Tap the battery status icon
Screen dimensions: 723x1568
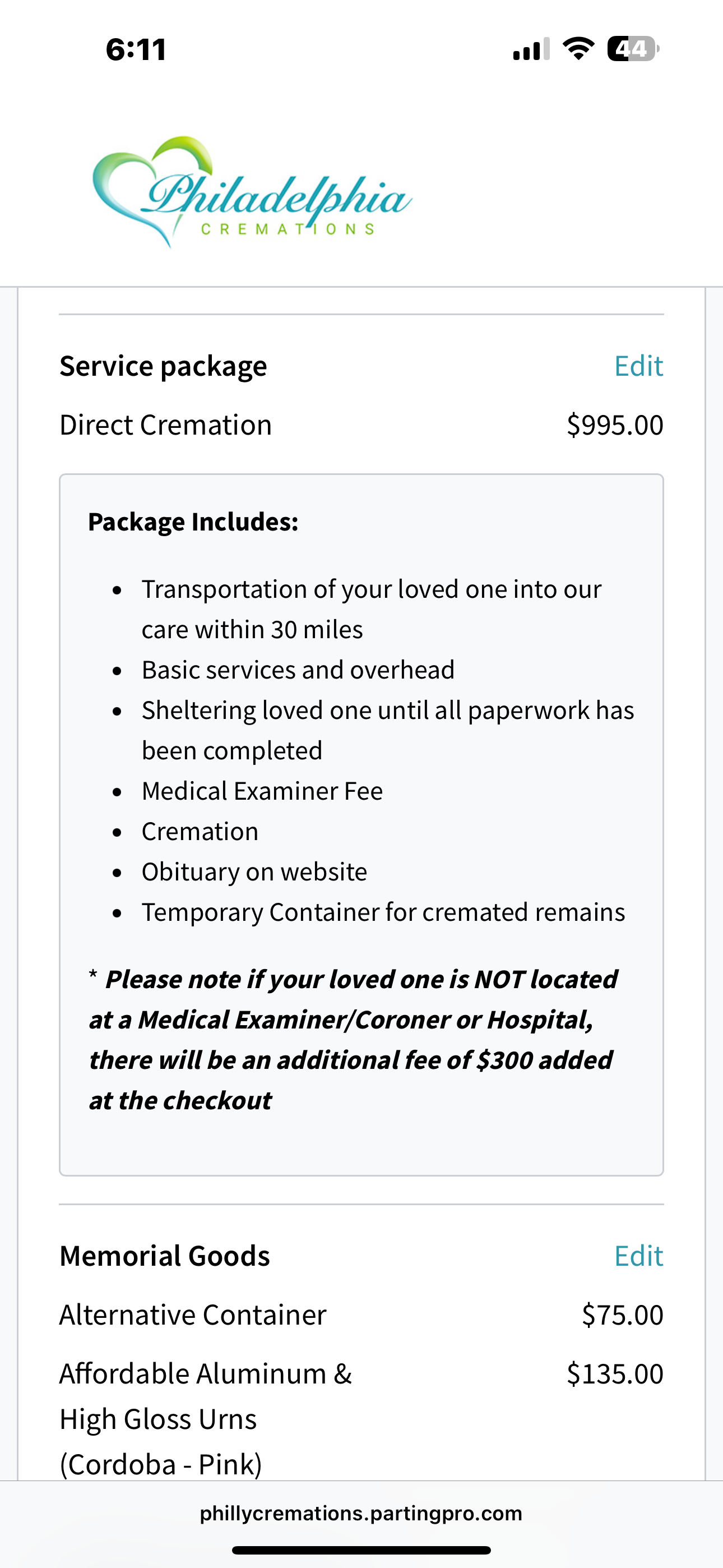point(633,49)
